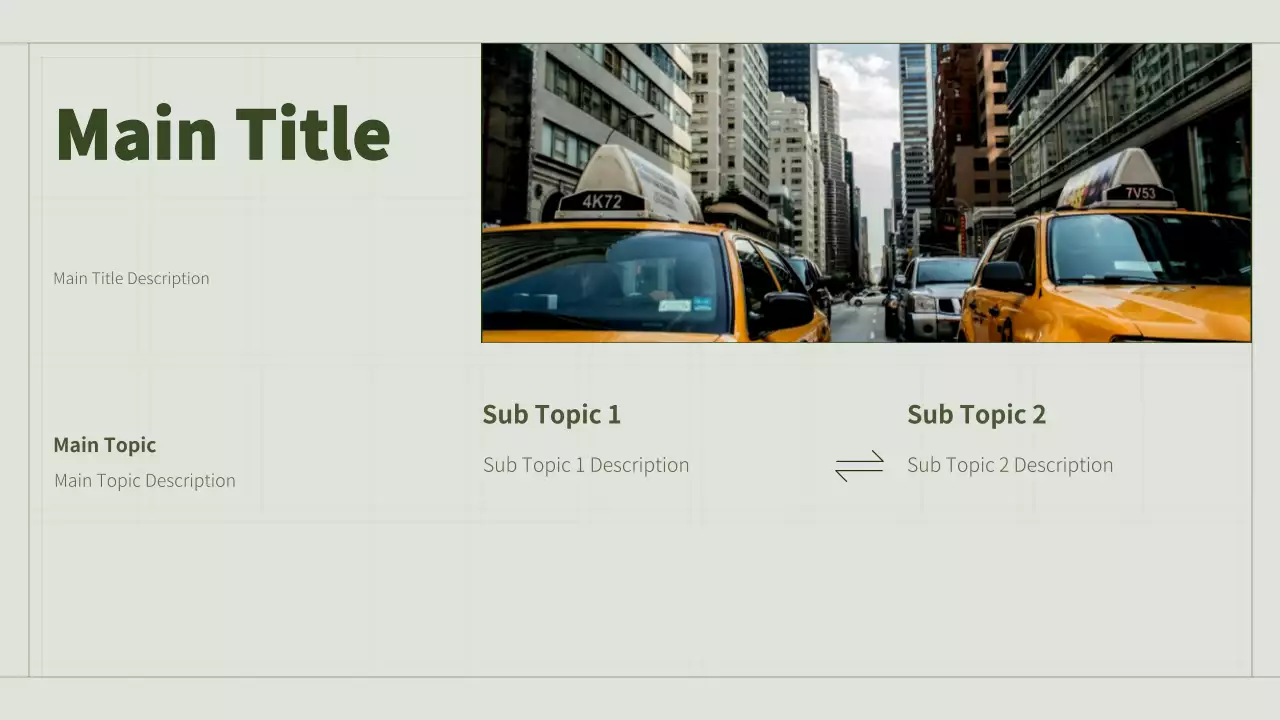1280x720 pixels.
Task: Click the windshield of the 7V53 taxi
Action: click(x=1148, y=249)
